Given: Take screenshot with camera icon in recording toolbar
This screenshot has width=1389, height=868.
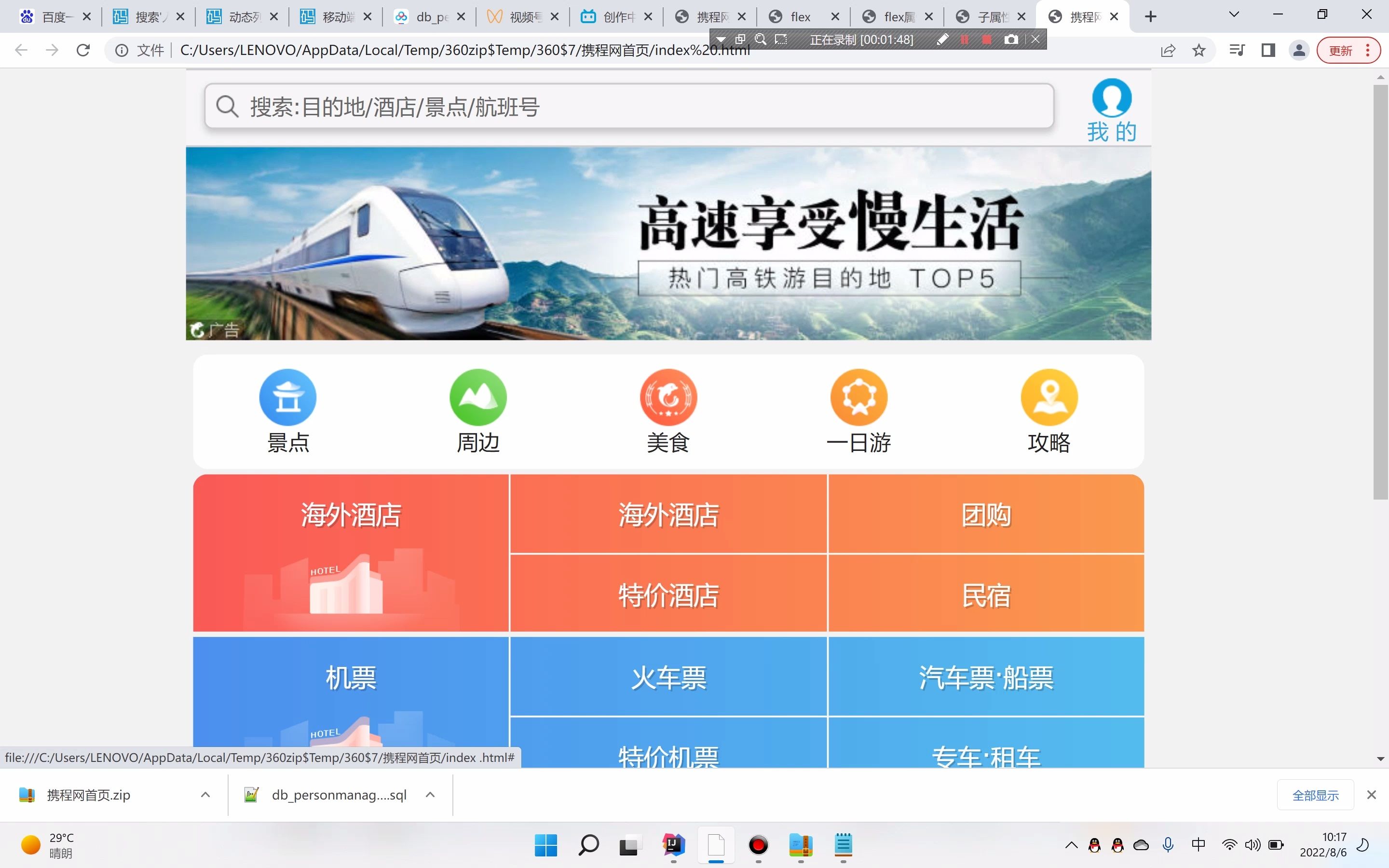Looking at the screenshot, I should 1011,39.
